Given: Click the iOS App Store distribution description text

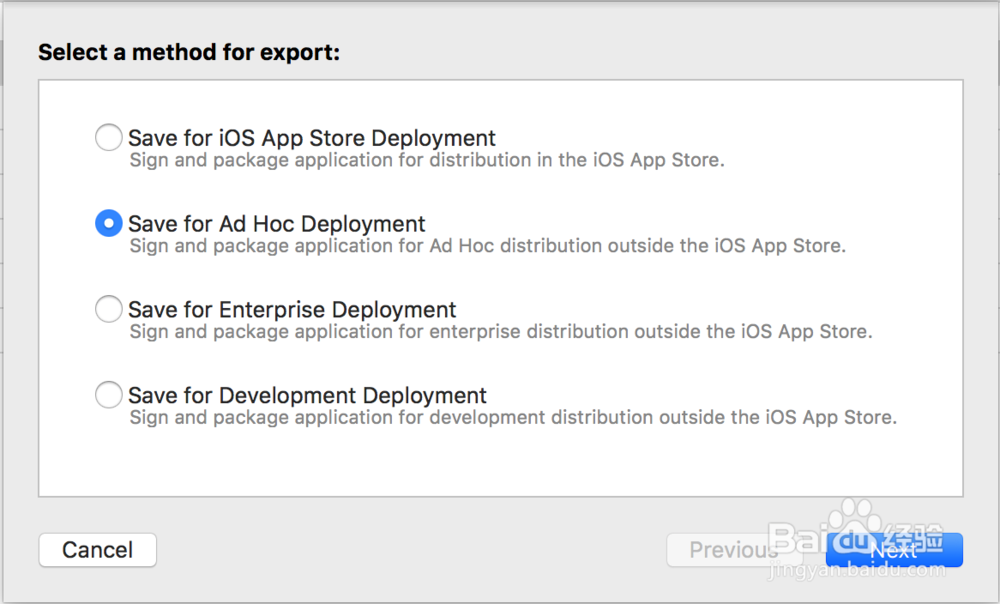Looking at the screenshot, I should [x=427, y=160].
